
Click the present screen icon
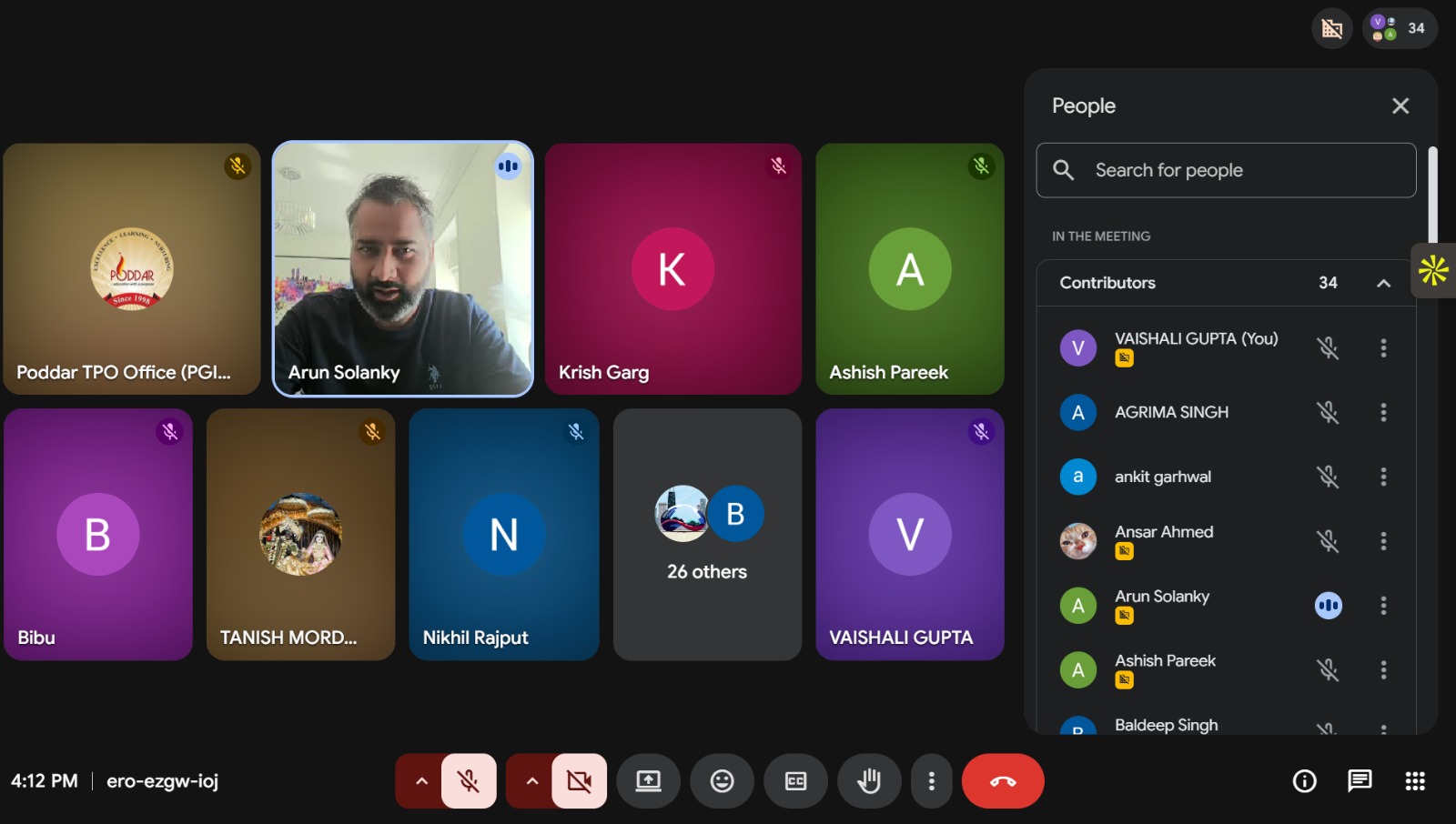click(x=648, y=781)
